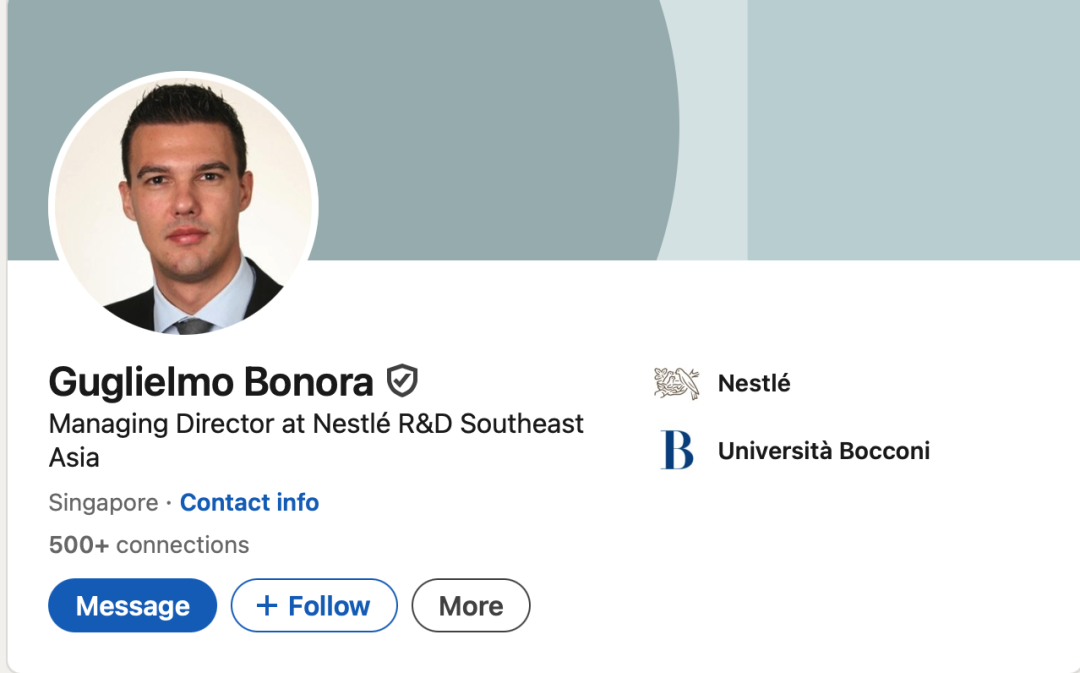This screenshot has height=673, width=1080.
Task: Click the light pale section of banner
Action: tap(910, 130)
